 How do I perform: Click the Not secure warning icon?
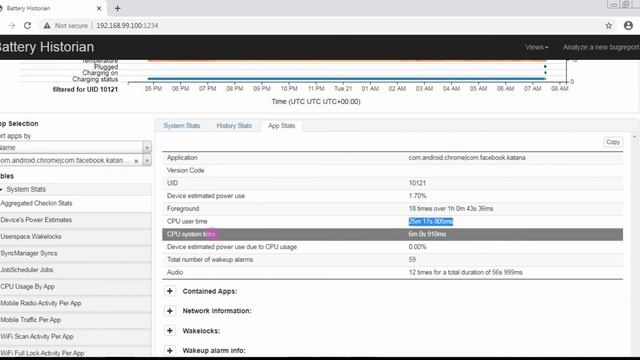coord(47,25)
